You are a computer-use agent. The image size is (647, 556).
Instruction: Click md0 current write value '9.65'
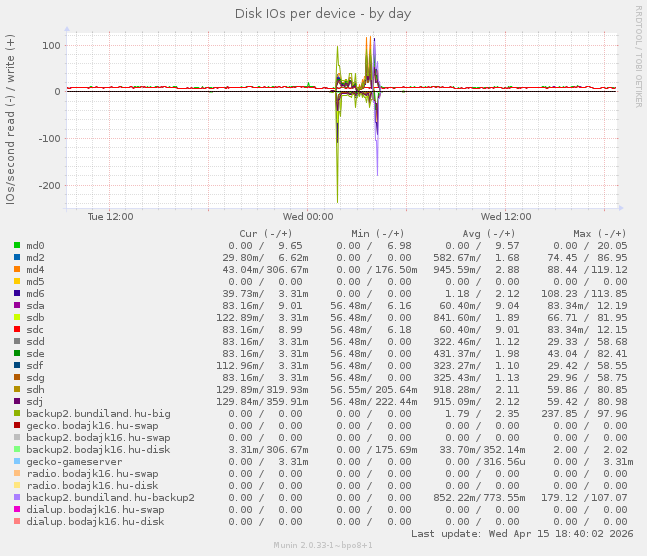(290, 246)
